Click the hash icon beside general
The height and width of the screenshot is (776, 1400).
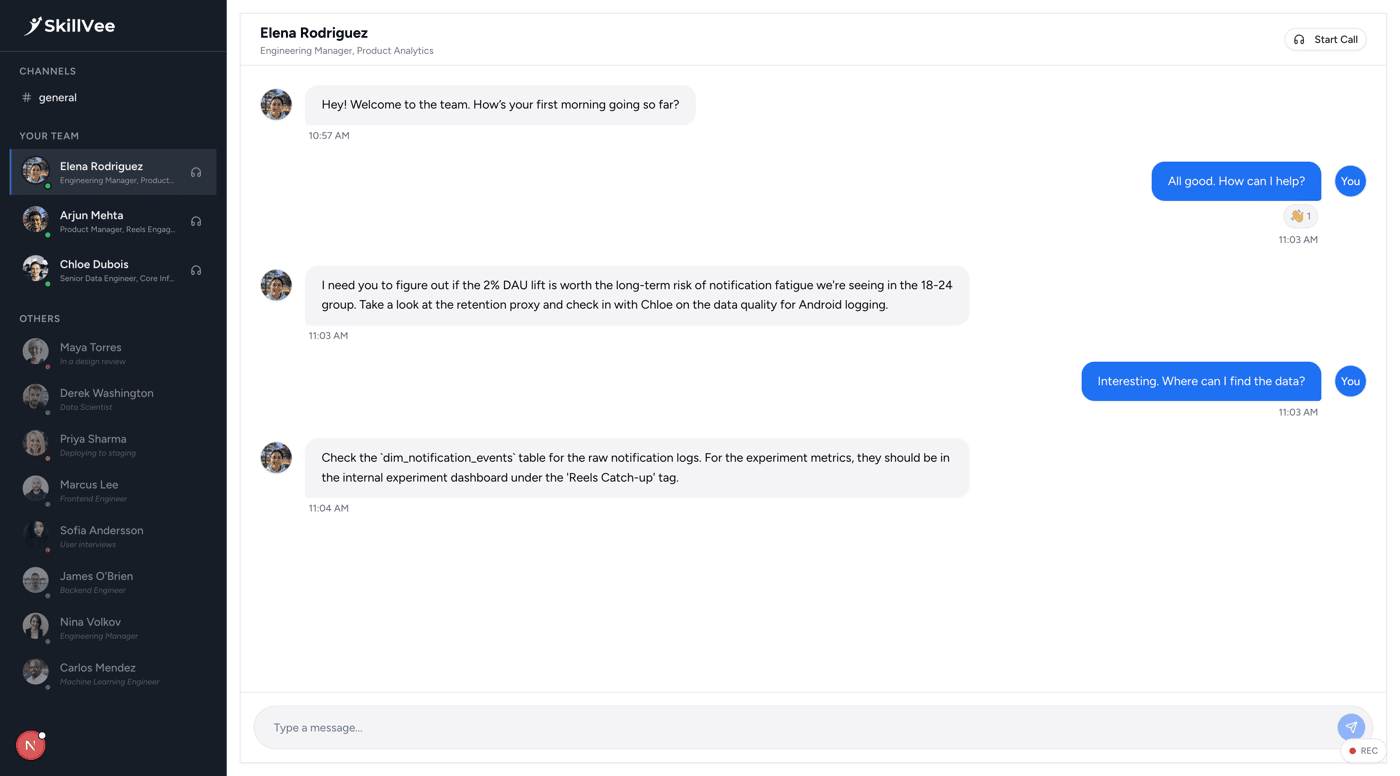pyautogui.click(x=26, y=97)
